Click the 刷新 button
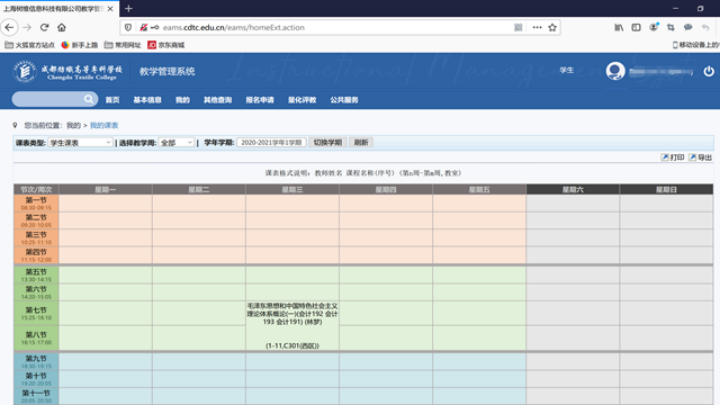The width and height of the screenshot is (721, 406). (361, 143)
